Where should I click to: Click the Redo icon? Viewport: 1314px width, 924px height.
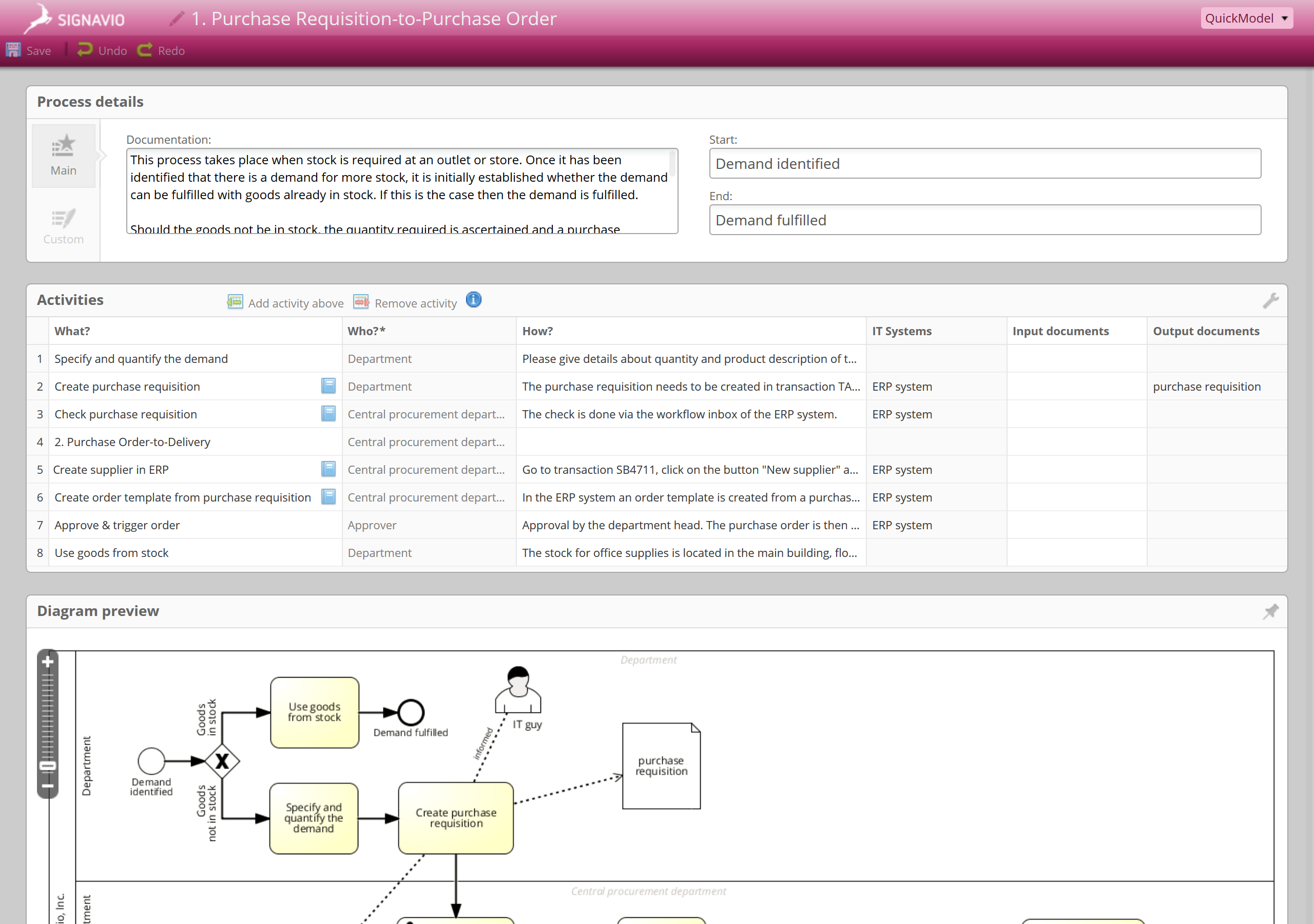click(x=145, y=50)
